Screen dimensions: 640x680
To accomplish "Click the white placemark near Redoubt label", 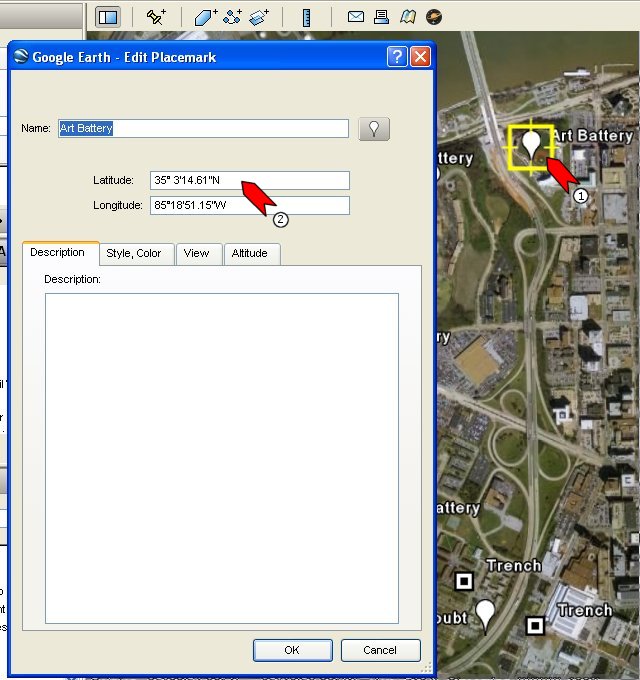I will [486, 613].
